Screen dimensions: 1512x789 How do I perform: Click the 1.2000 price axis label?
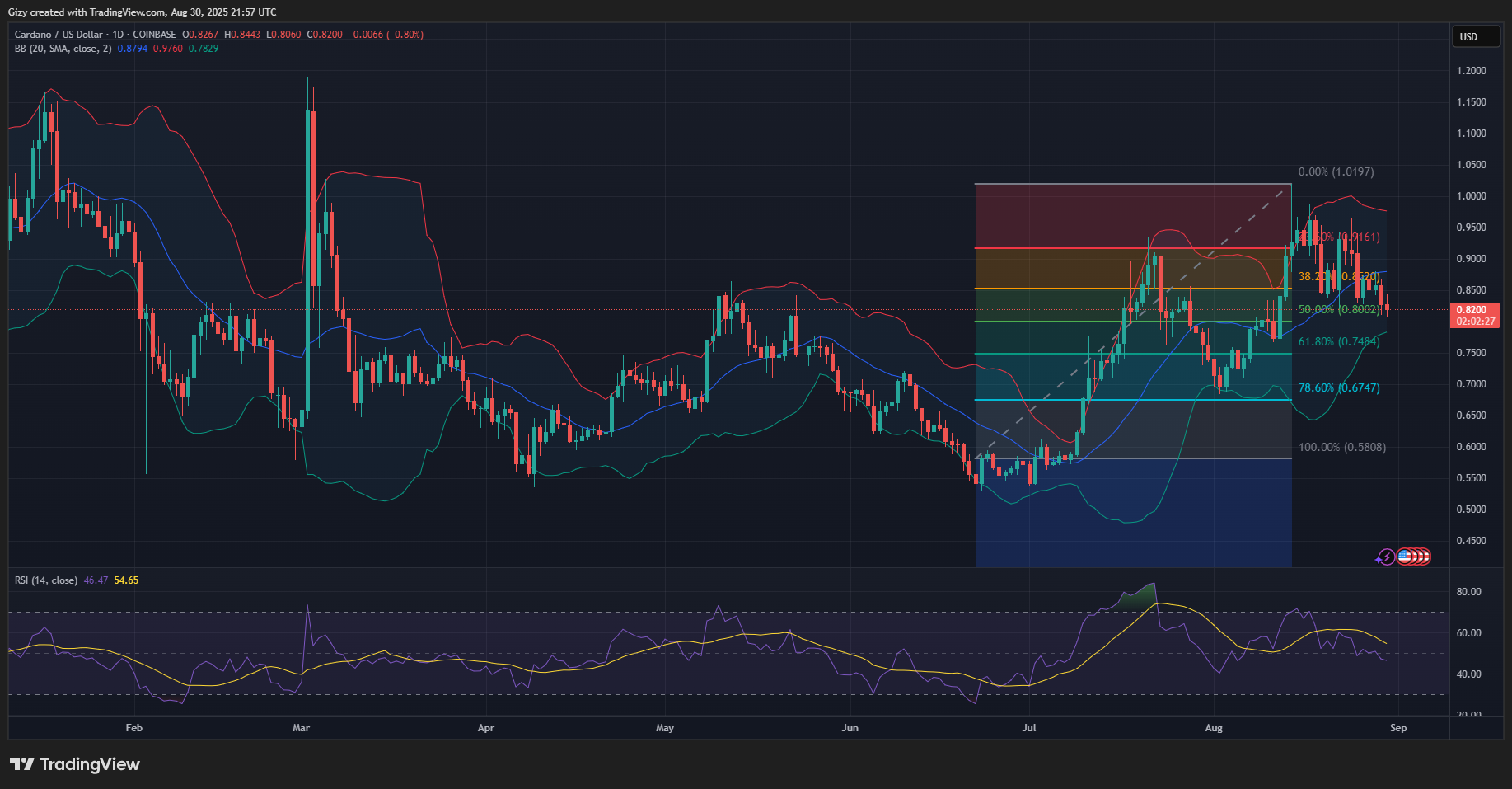click(x=1472, y=71)
